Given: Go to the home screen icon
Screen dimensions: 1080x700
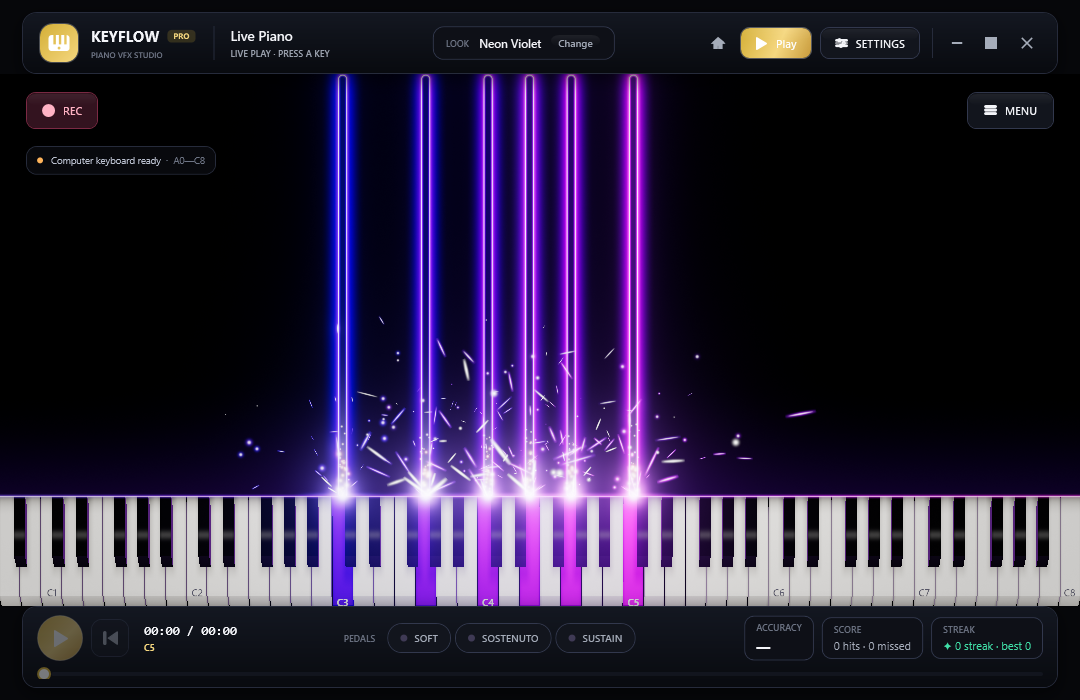Looking at the screenshot, I should [x=718, y=43].
